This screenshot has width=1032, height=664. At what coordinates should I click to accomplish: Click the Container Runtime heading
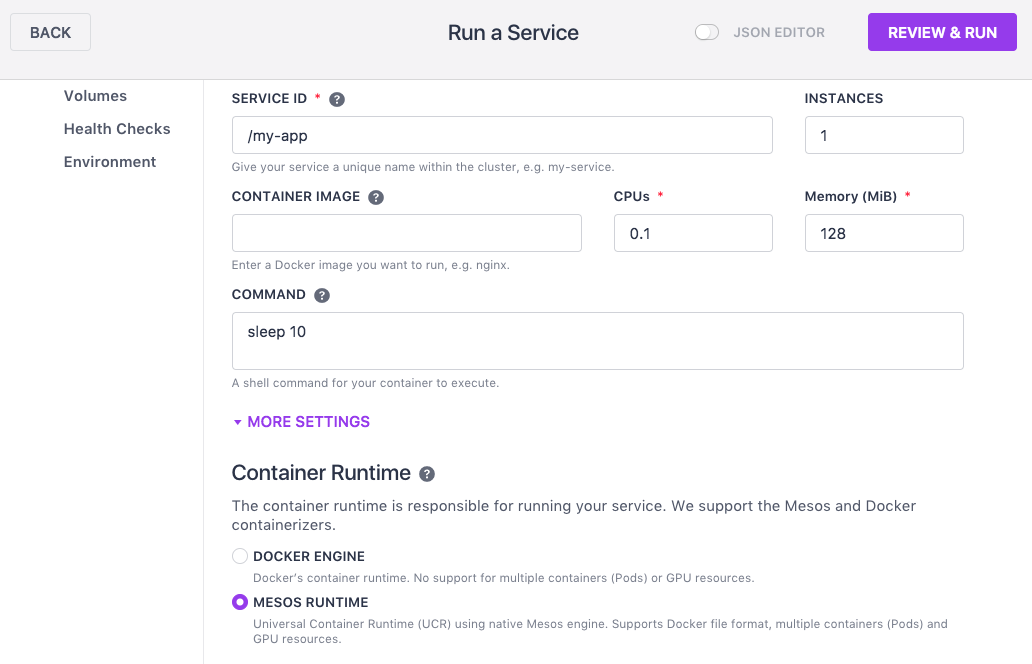coord(321,473)
